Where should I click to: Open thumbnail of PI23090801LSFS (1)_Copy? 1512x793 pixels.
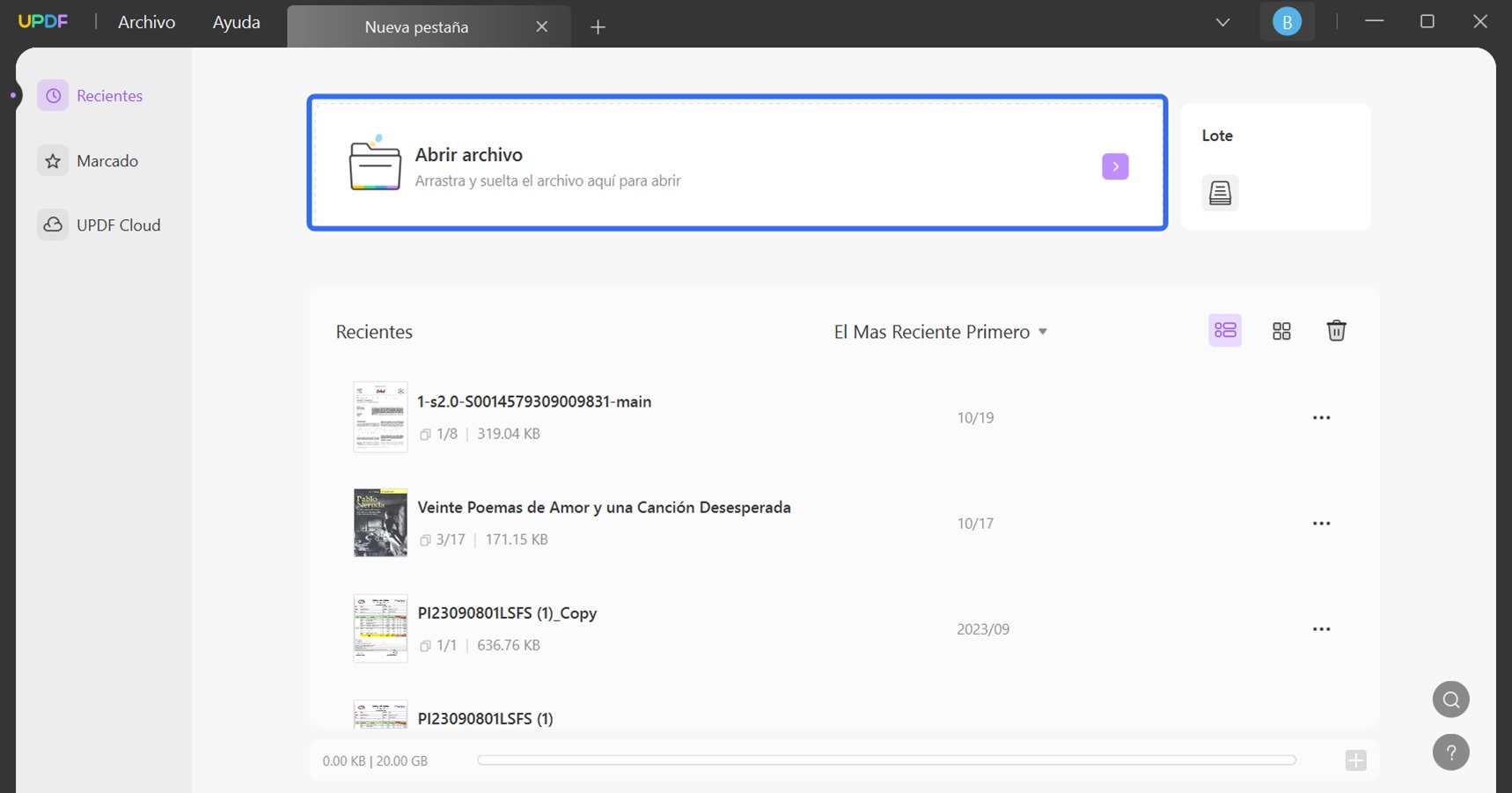click(380, 628)
